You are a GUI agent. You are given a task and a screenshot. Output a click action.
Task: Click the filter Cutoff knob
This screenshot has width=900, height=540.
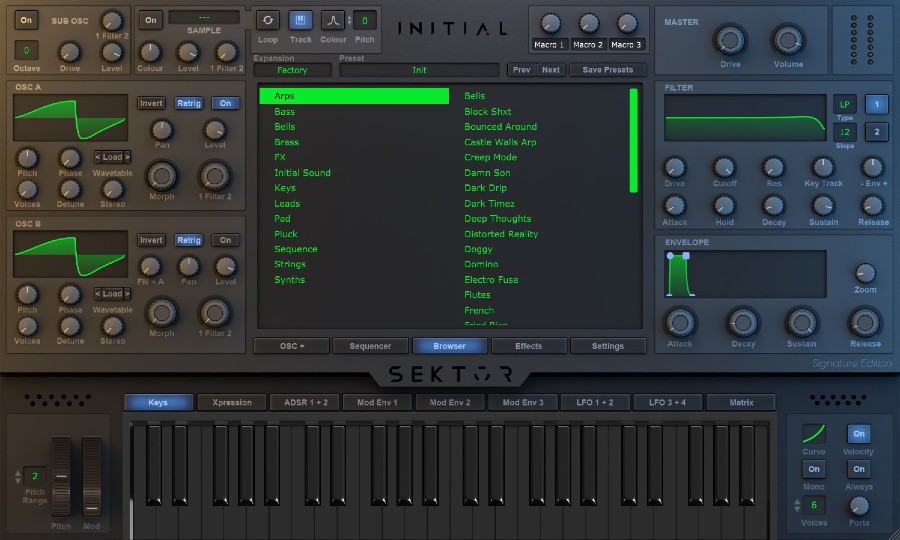point(724,167)
